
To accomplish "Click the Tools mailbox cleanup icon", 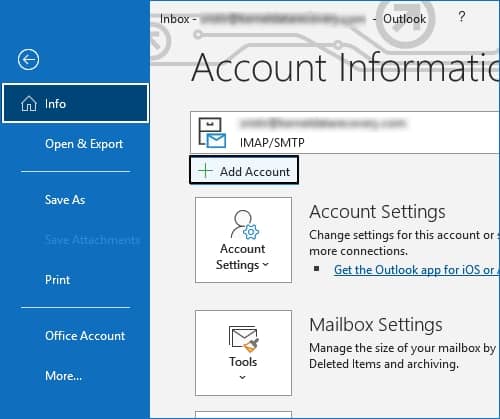I will (244, 339).
